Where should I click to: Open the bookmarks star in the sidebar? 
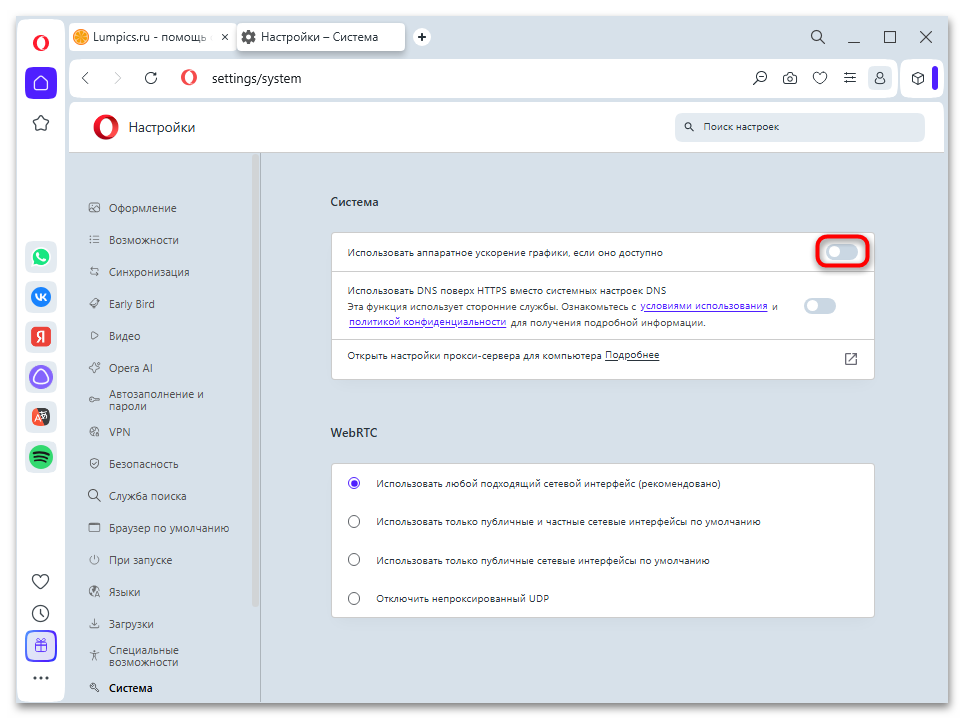pyautogui.click(x=41, y=123)
